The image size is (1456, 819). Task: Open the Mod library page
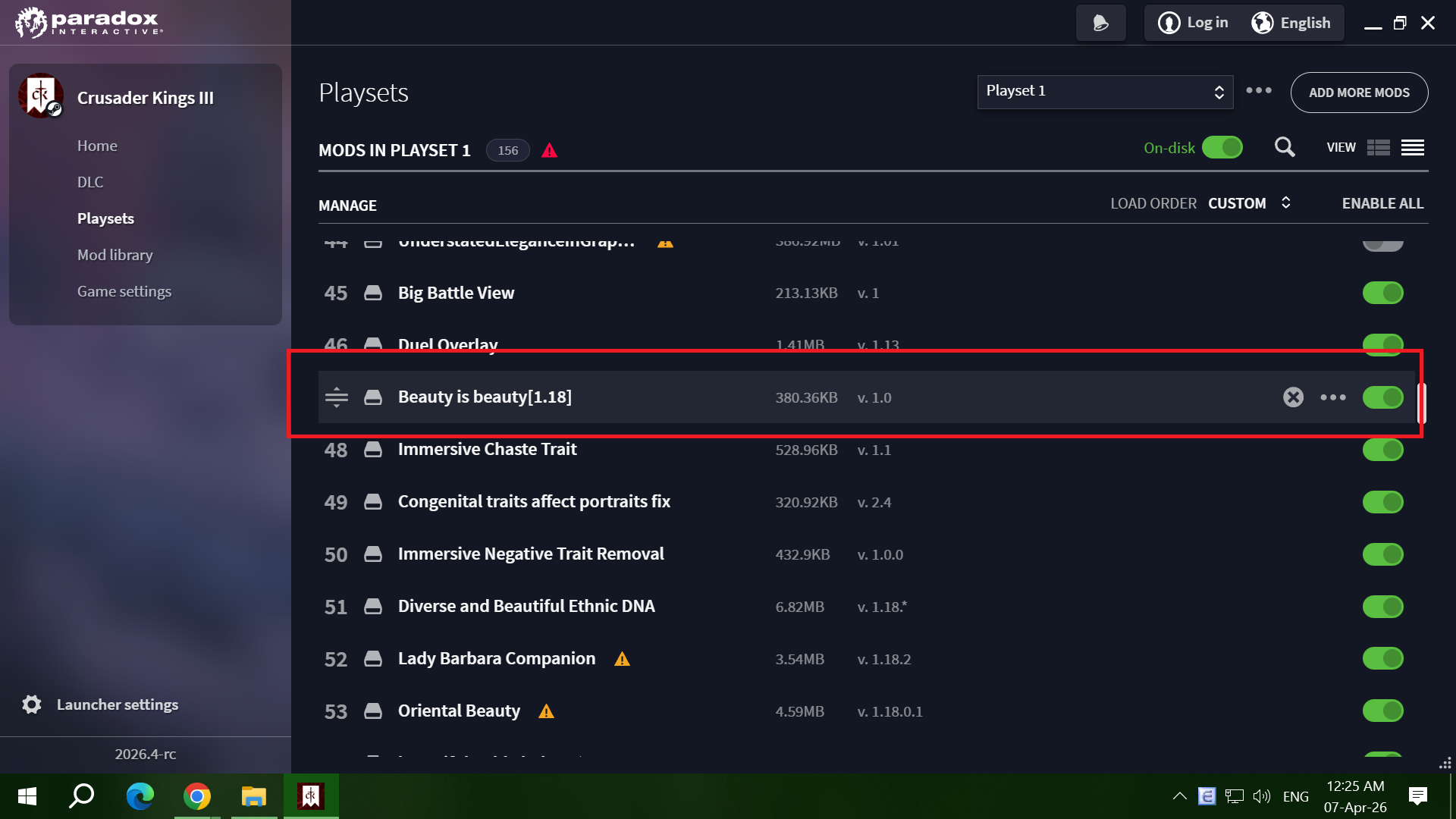(x=115, y=255)
